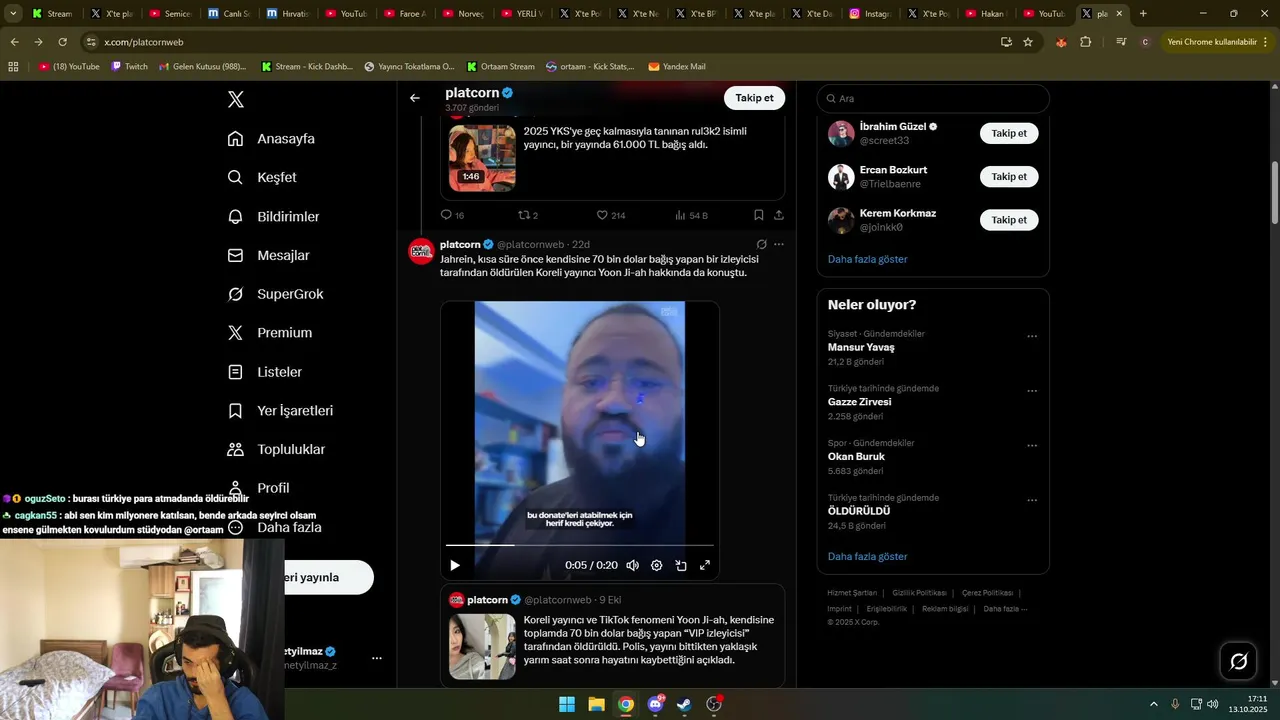The width and height of the screenshot is (1280, 720).
Task: Switch to the Instagram tab
Action: (x=870, y=14)
